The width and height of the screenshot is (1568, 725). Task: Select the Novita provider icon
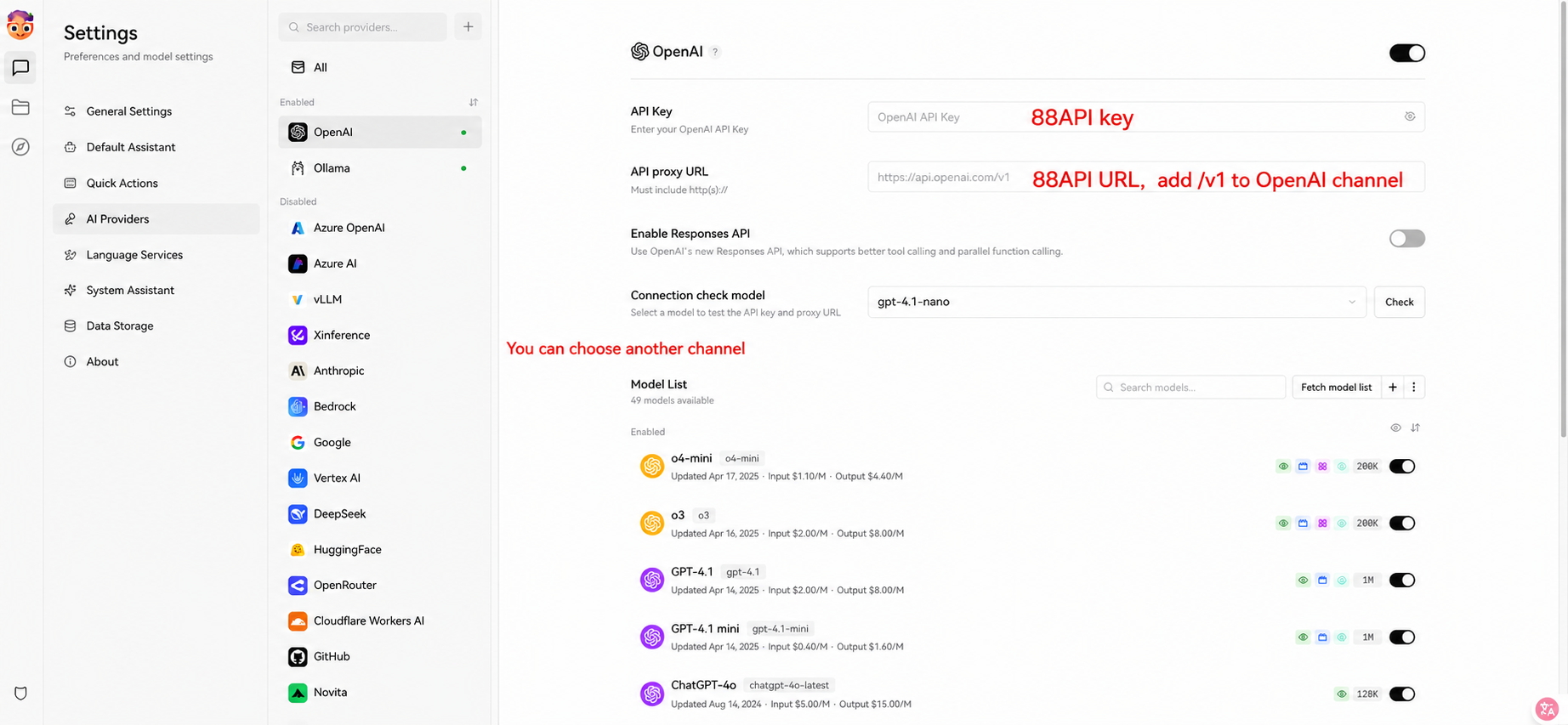tap(298, 692)
